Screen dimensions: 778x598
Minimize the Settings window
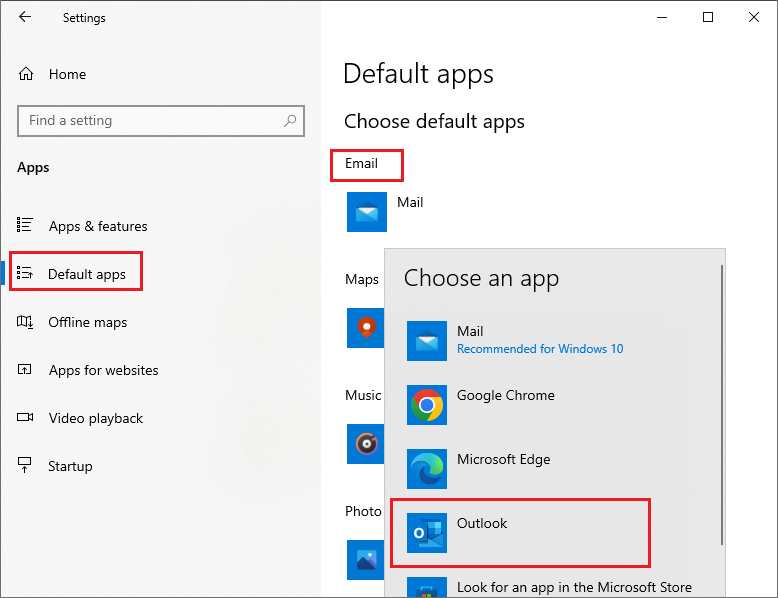click(x=662, y=17)
